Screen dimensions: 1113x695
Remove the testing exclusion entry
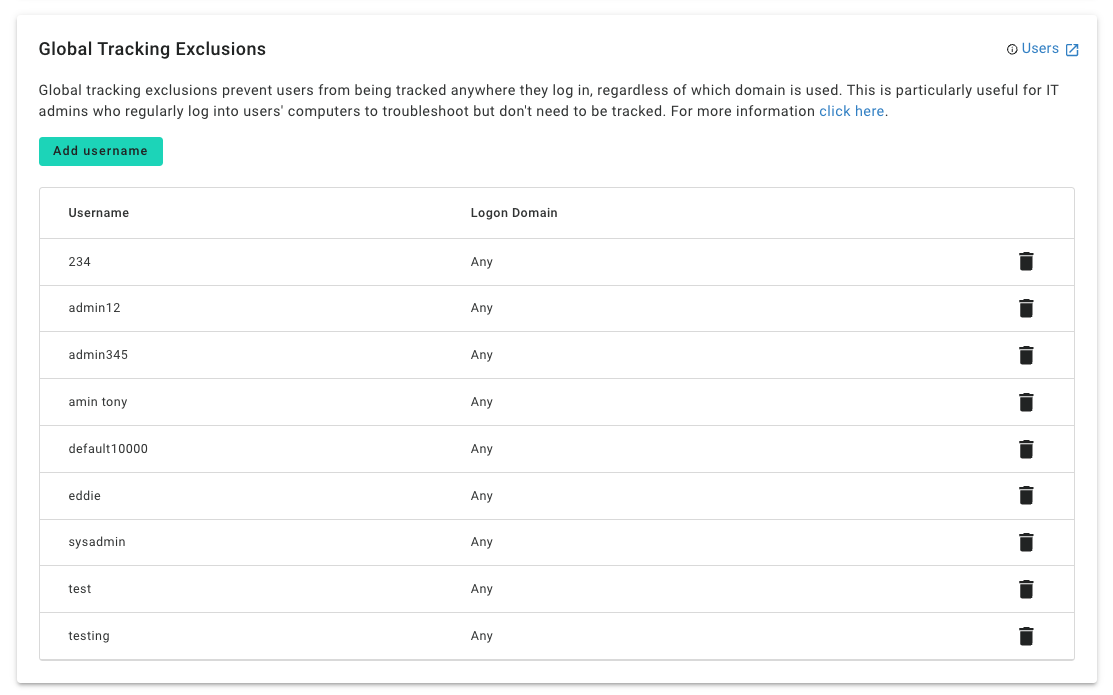[1026, 635]
